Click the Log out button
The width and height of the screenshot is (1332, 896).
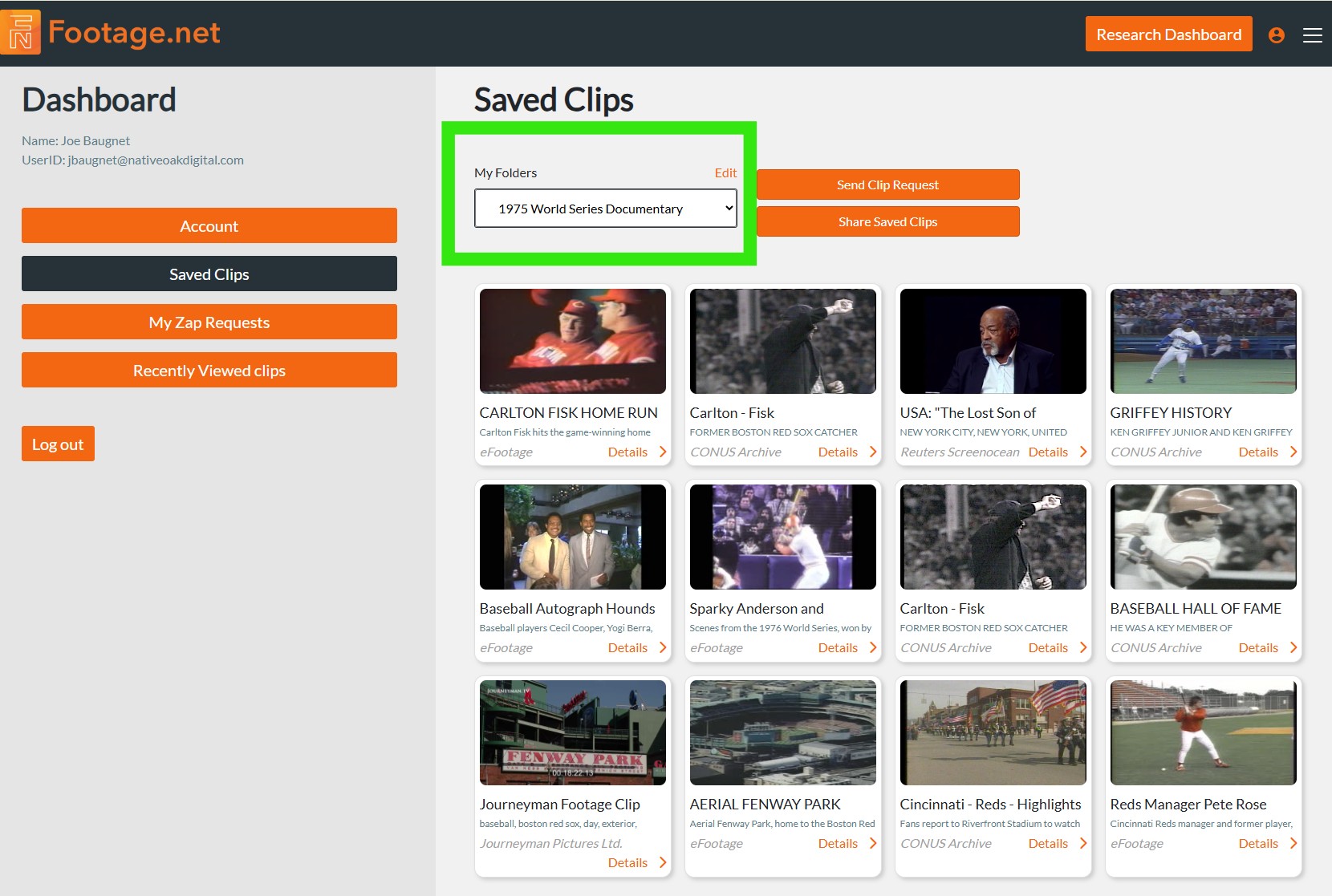(58, 444)
